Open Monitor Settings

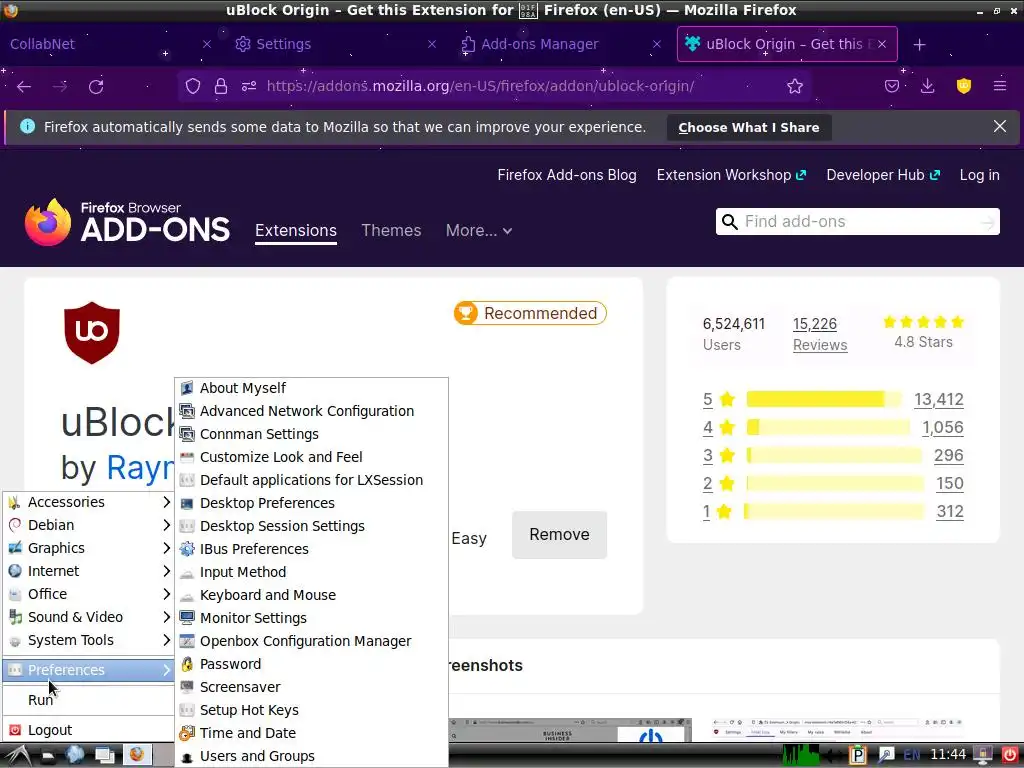pyautogui.click(x=312, y=618)
